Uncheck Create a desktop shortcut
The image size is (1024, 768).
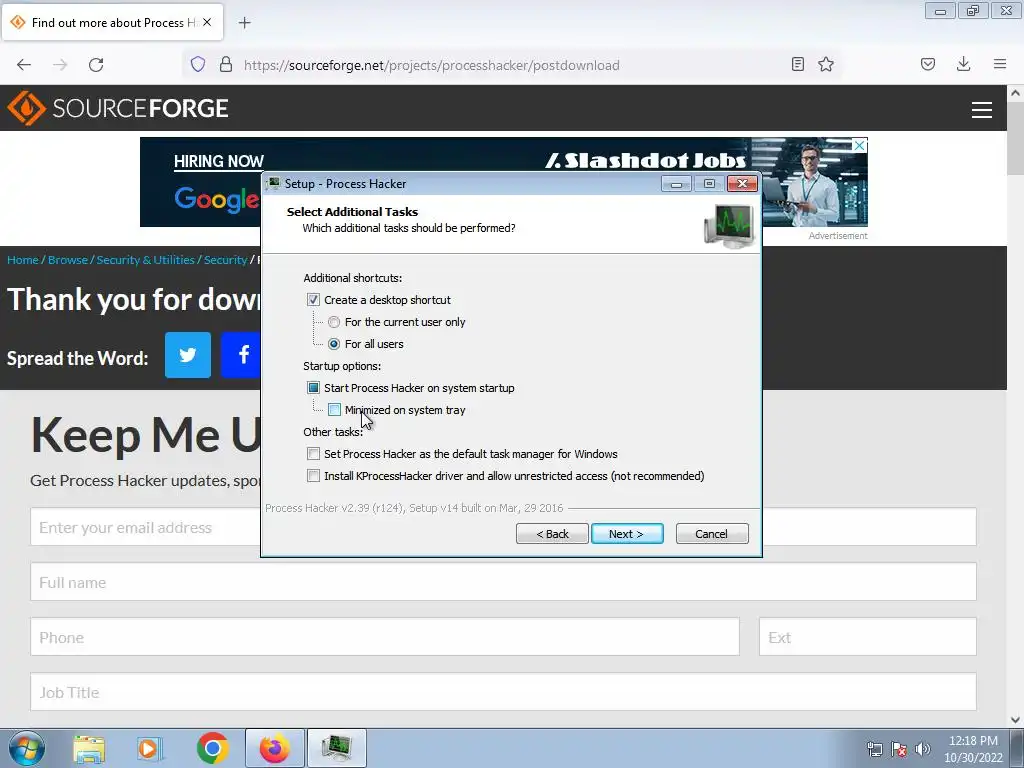313,300
